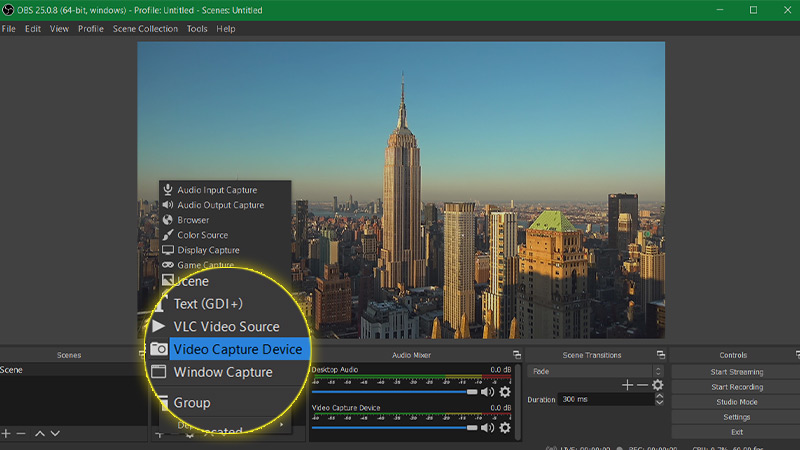Open the File menu
The image size is (800, 450).
[x=9, y=29]
